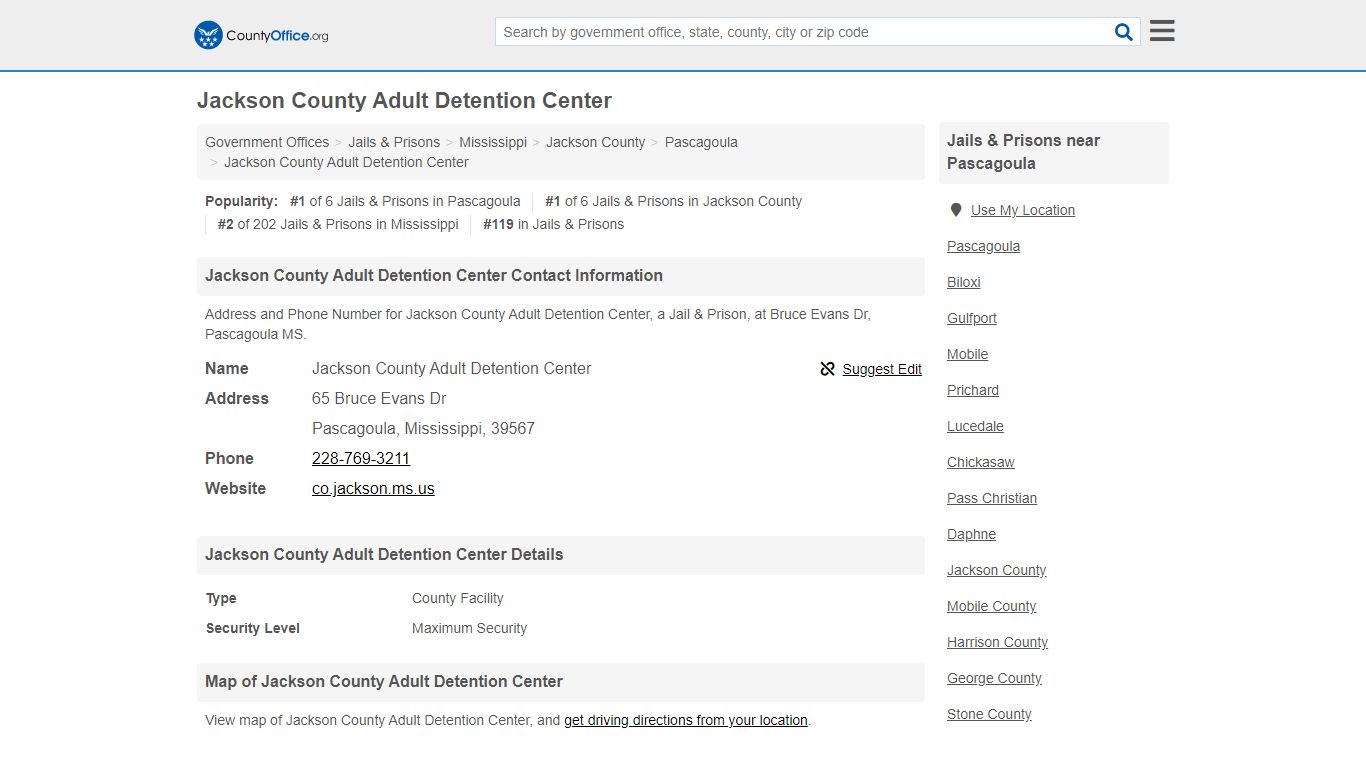Viewport: 1366px width, 768px height.
Task: Open Mobile County sidebar link
Action: 992,606
